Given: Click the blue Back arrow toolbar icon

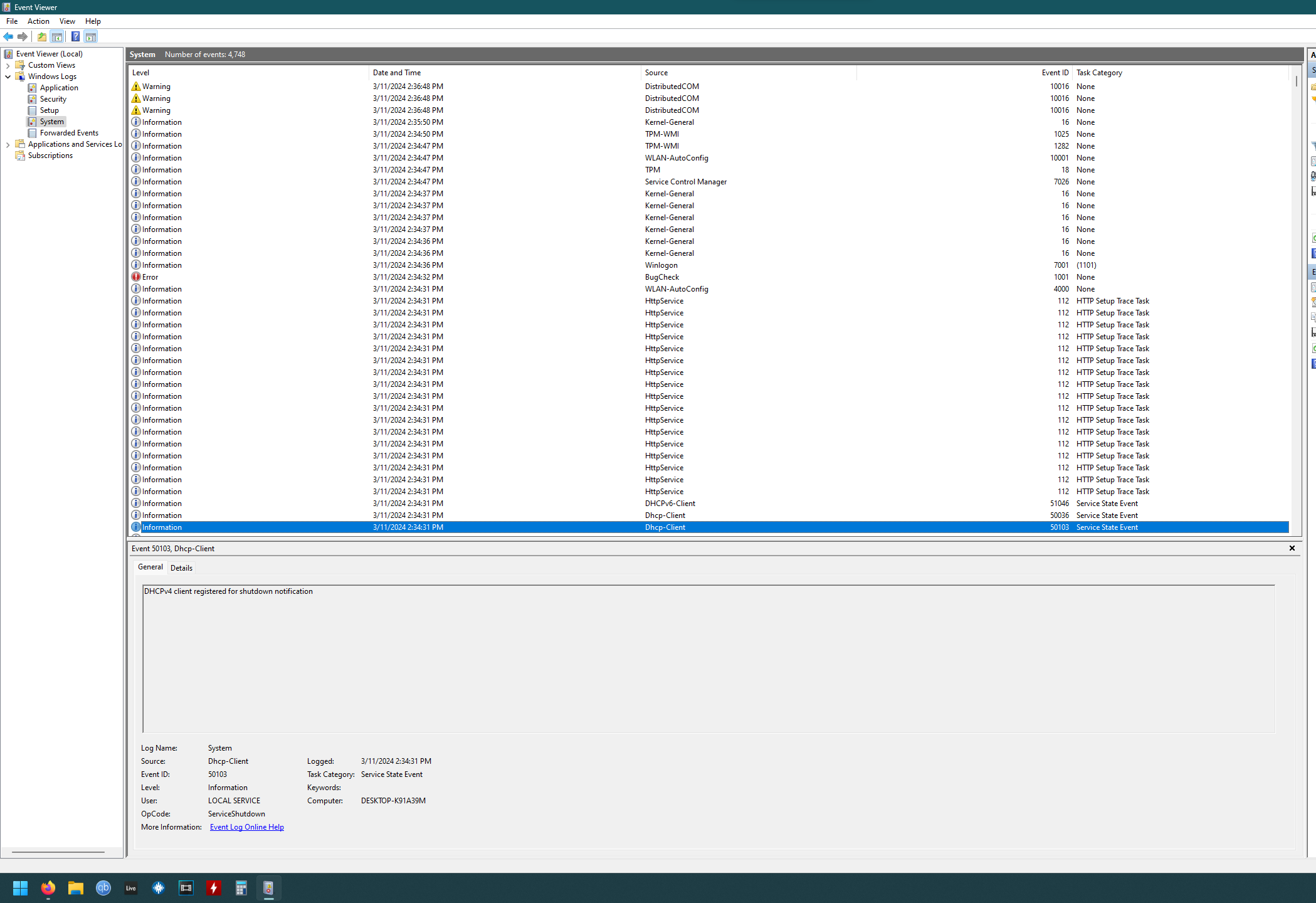Looking at the screenshot, I should click(8, 36).
